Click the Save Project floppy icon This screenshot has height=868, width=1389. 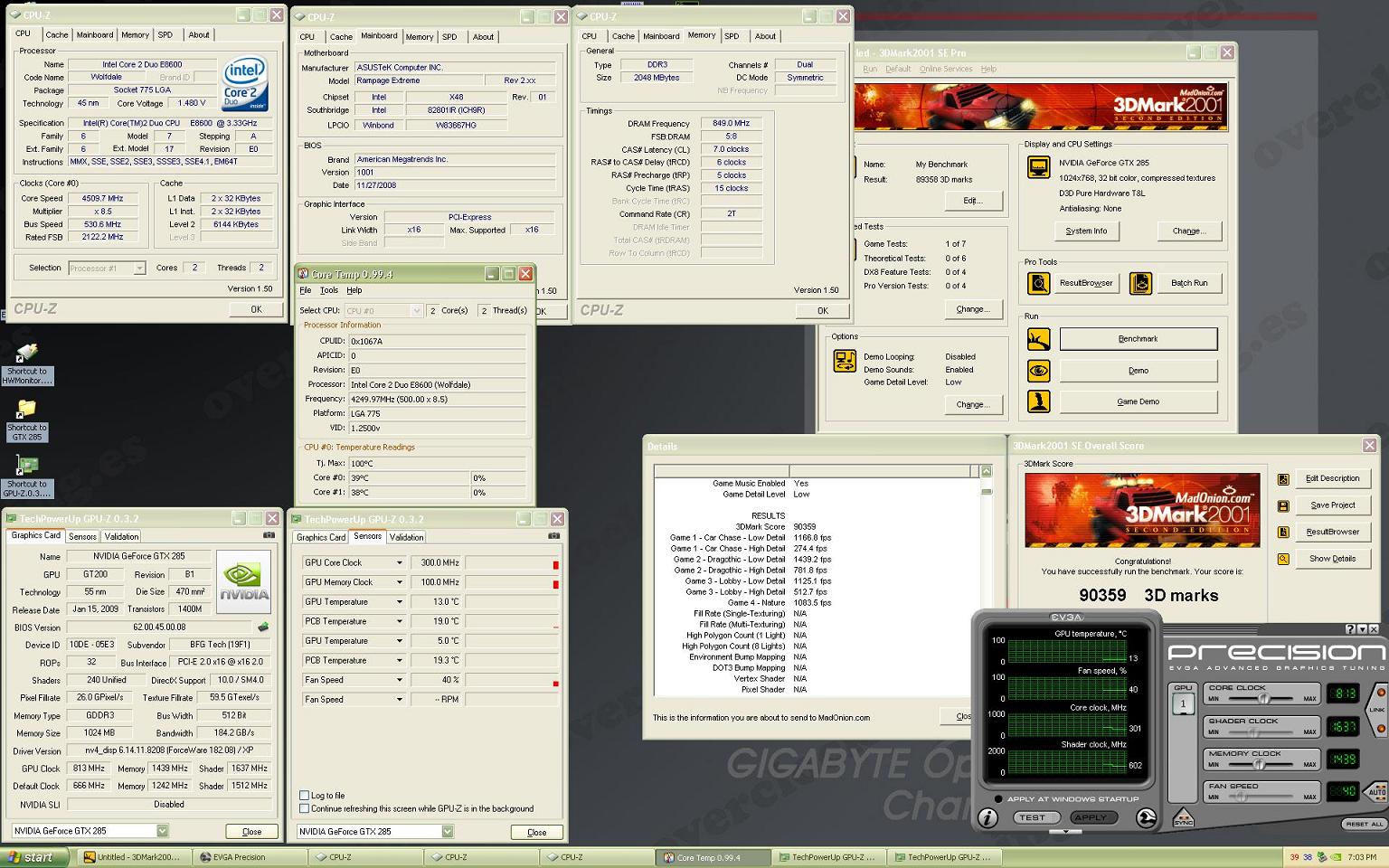1283,505
